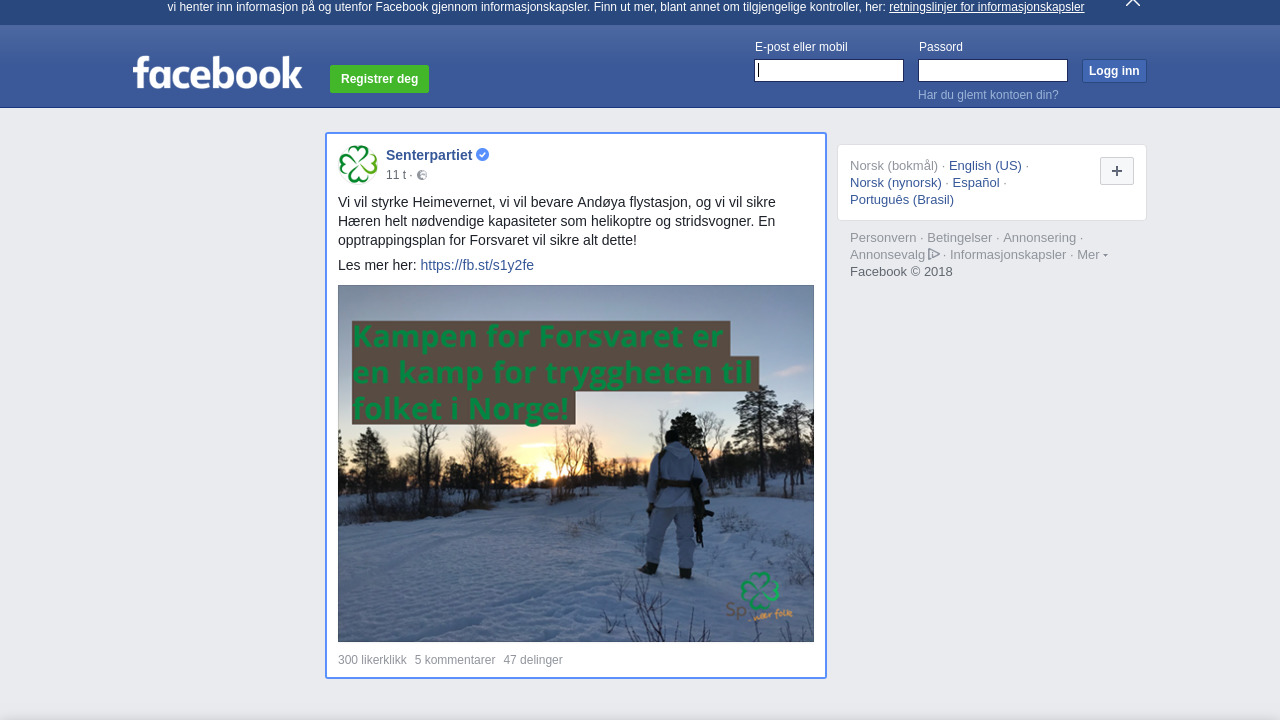The height and width of the screenshot is (720, 1280).
Task: Click the post text about Heimevernet
Action: pos(557,221)
